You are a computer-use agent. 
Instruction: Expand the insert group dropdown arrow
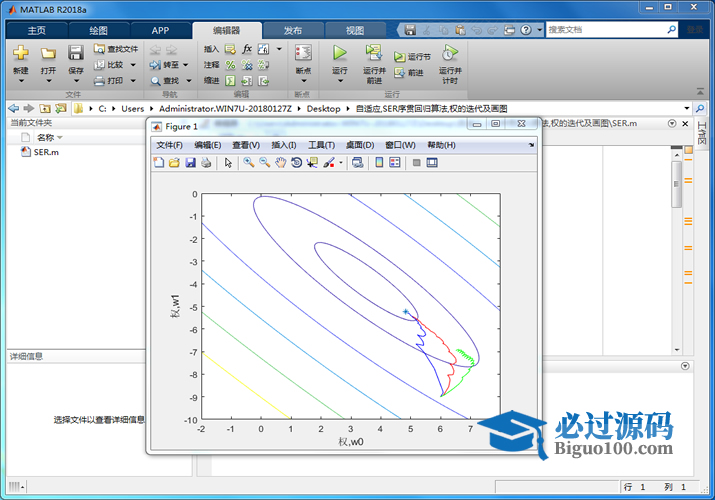(x=279, y=49)
